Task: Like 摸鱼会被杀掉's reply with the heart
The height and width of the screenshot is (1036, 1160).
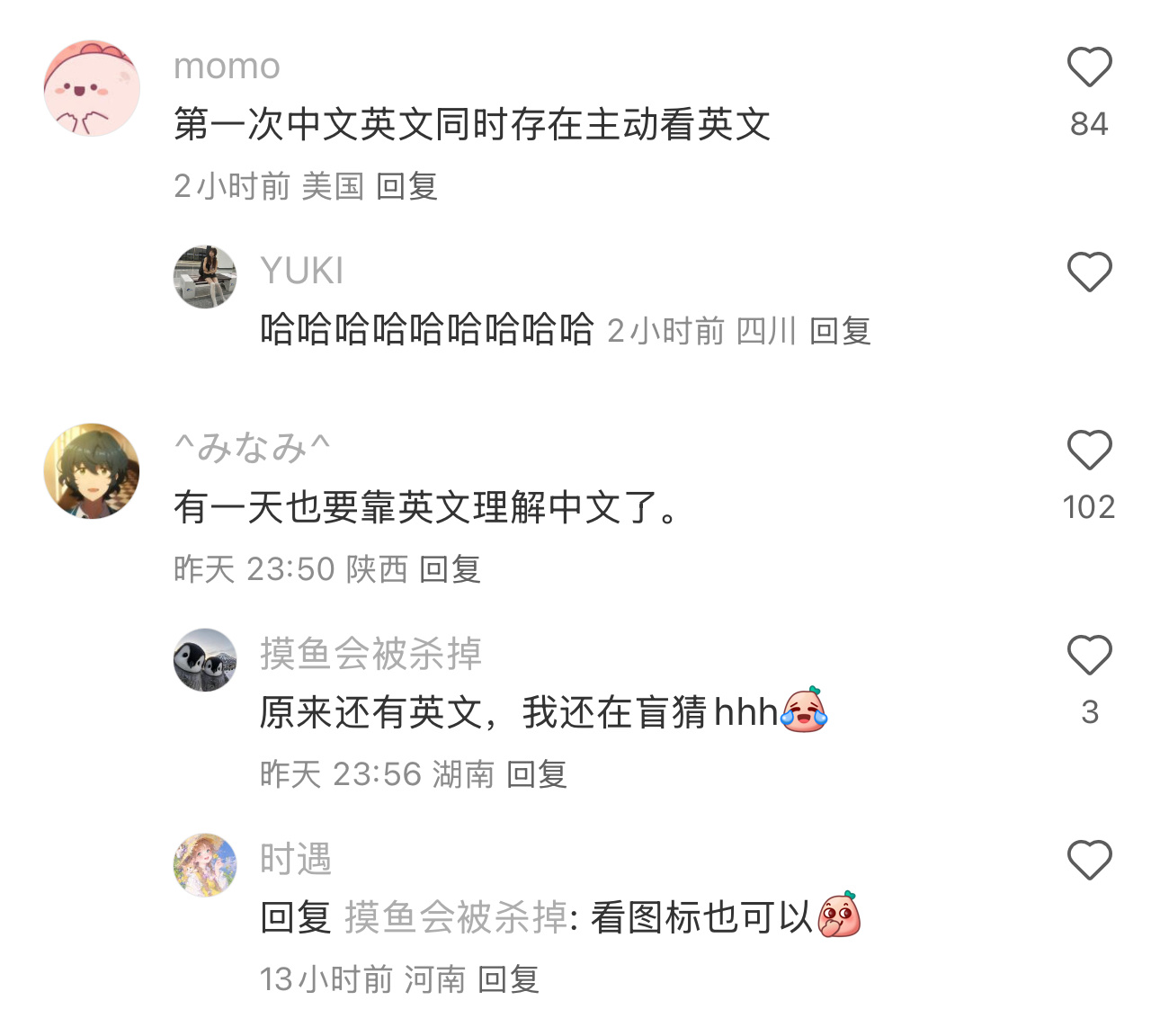Action: (x=1089, y=655)
